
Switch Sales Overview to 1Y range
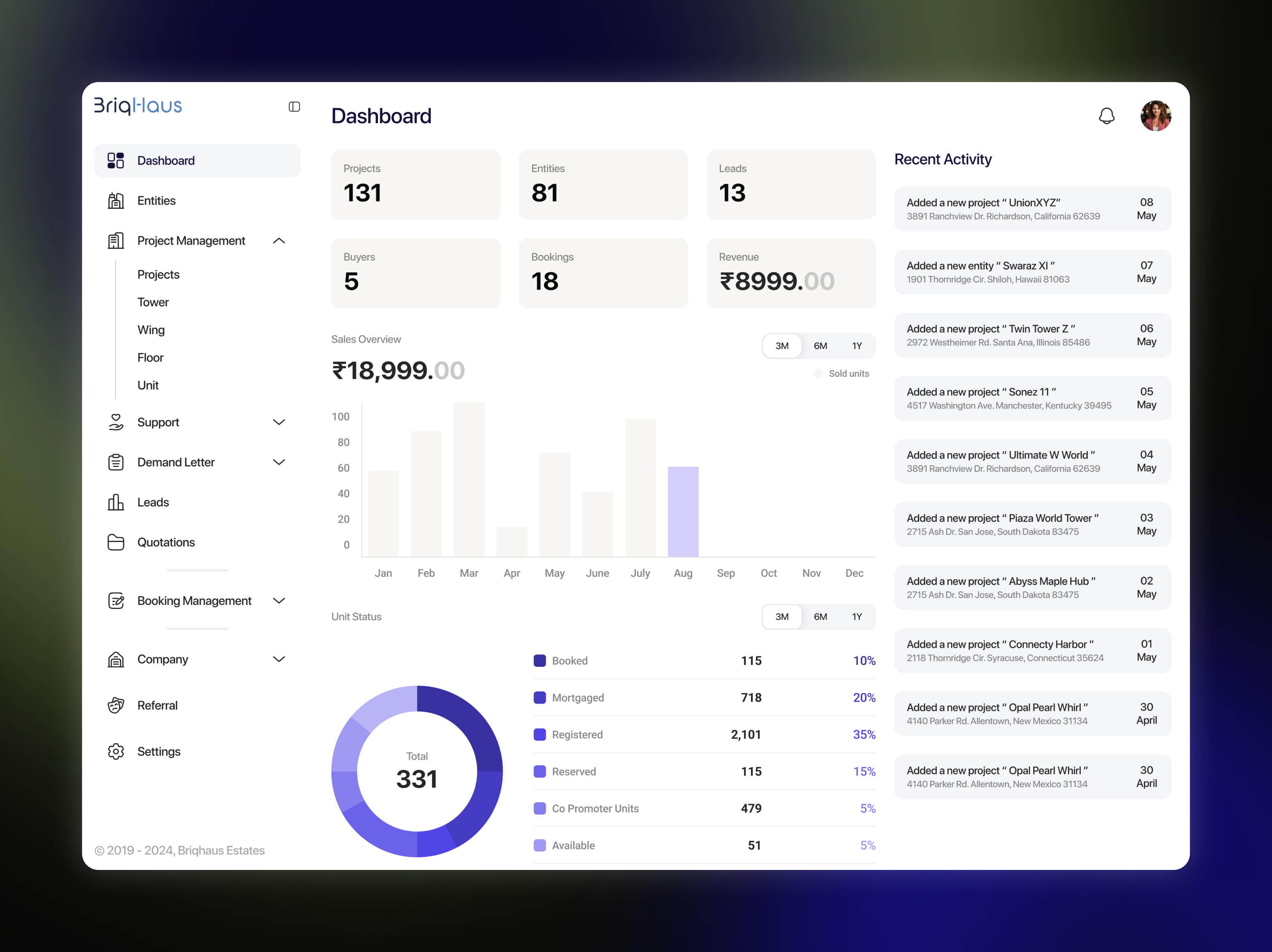coord(856,346)
